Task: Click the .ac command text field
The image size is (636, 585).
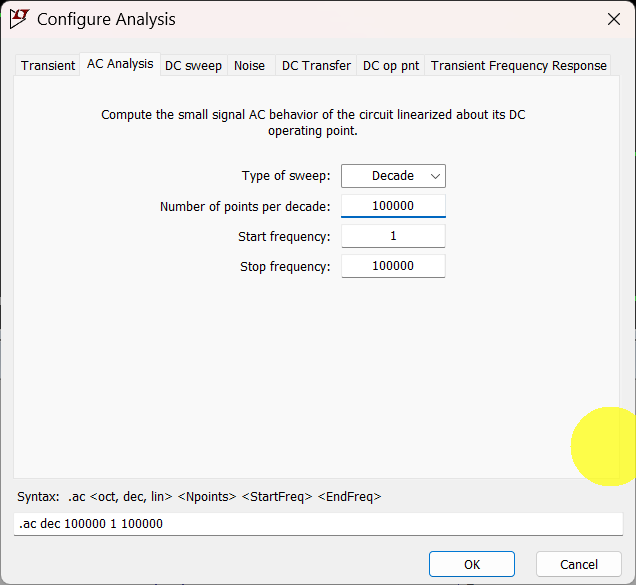Action: coord(320,524)
